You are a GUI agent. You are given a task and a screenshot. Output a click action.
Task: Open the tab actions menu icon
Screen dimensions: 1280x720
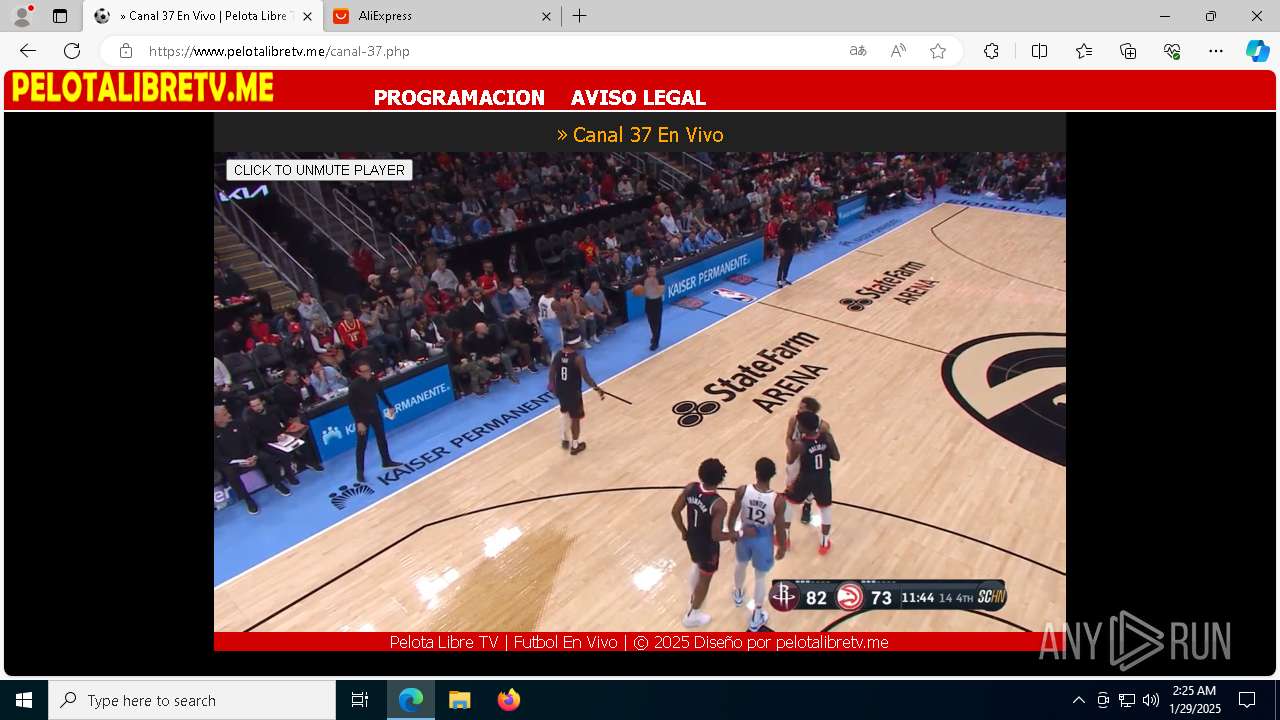click(x=60, y=16)
